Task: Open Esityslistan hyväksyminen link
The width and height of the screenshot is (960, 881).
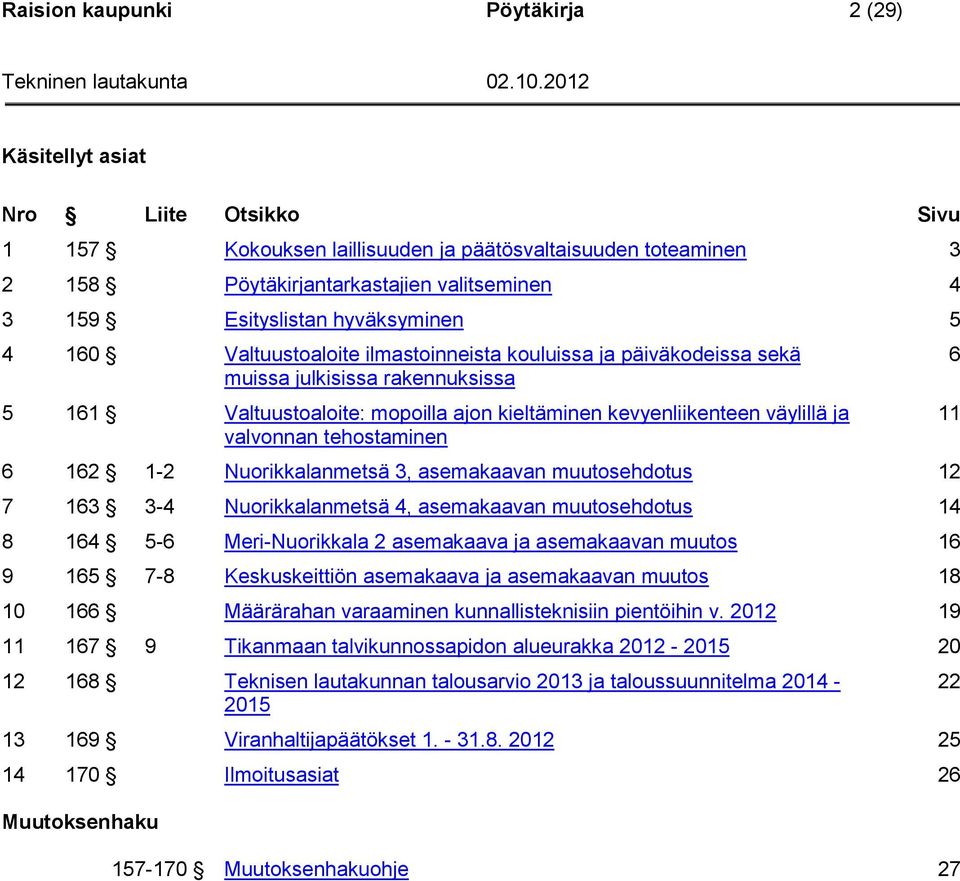Action: (x=343, y=320)
